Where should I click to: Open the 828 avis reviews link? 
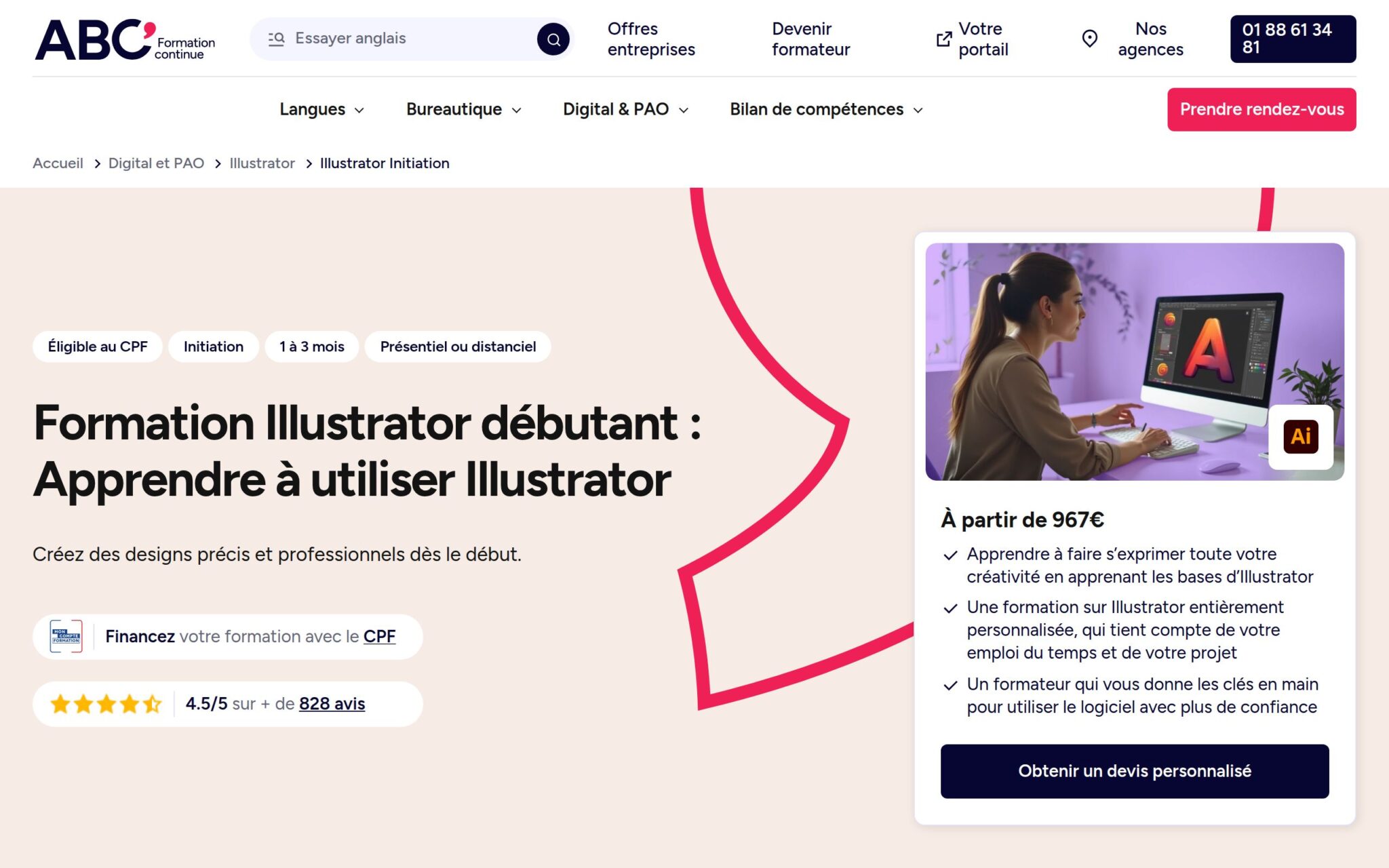point(332,704)
